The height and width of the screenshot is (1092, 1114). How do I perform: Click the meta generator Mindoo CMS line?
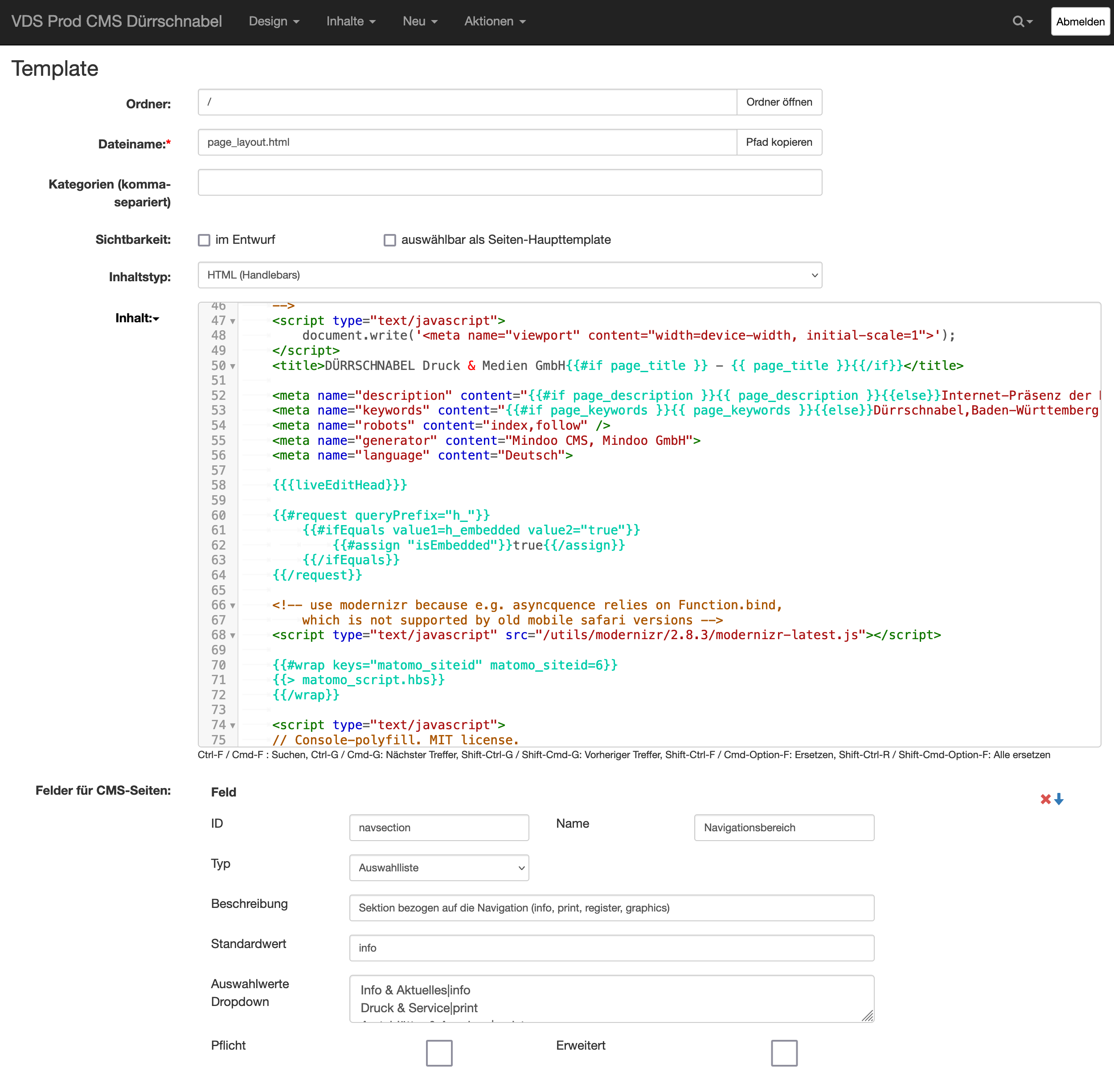[486, 441]
